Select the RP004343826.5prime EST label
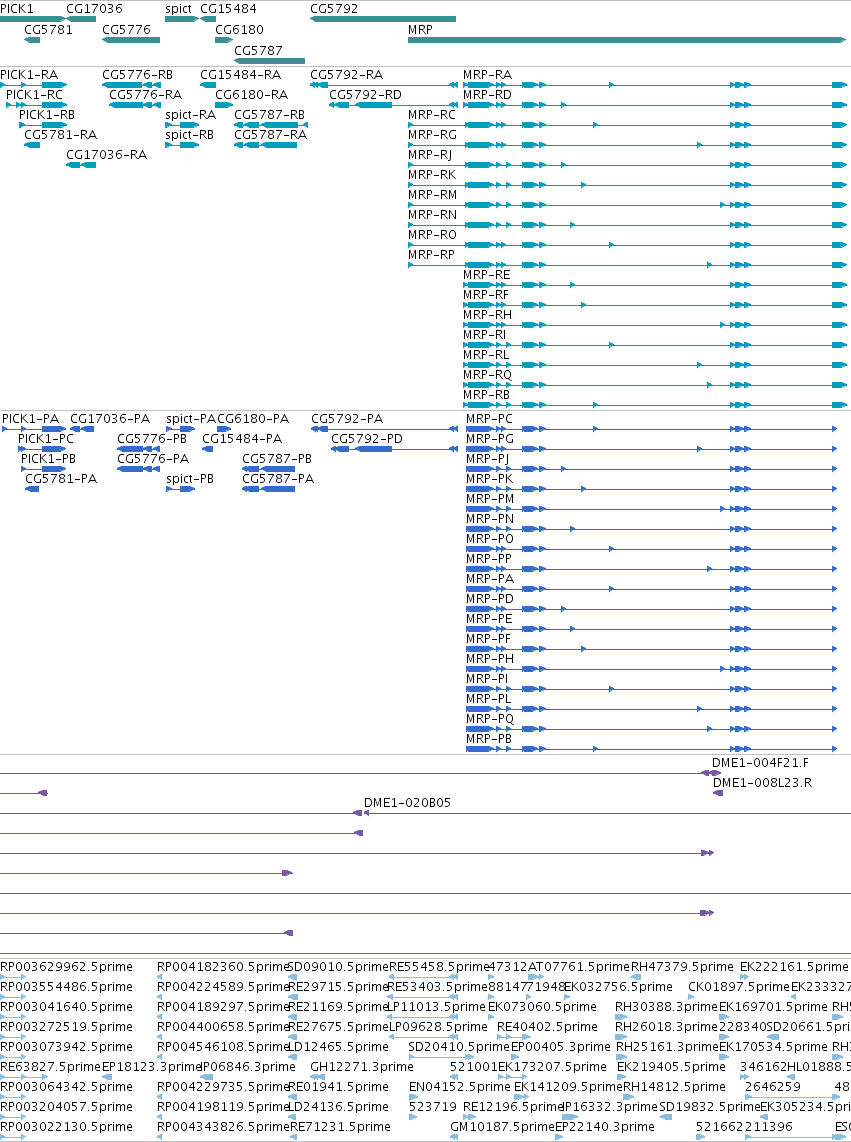Screen dimensions: 851x1142 point(223,1127)
